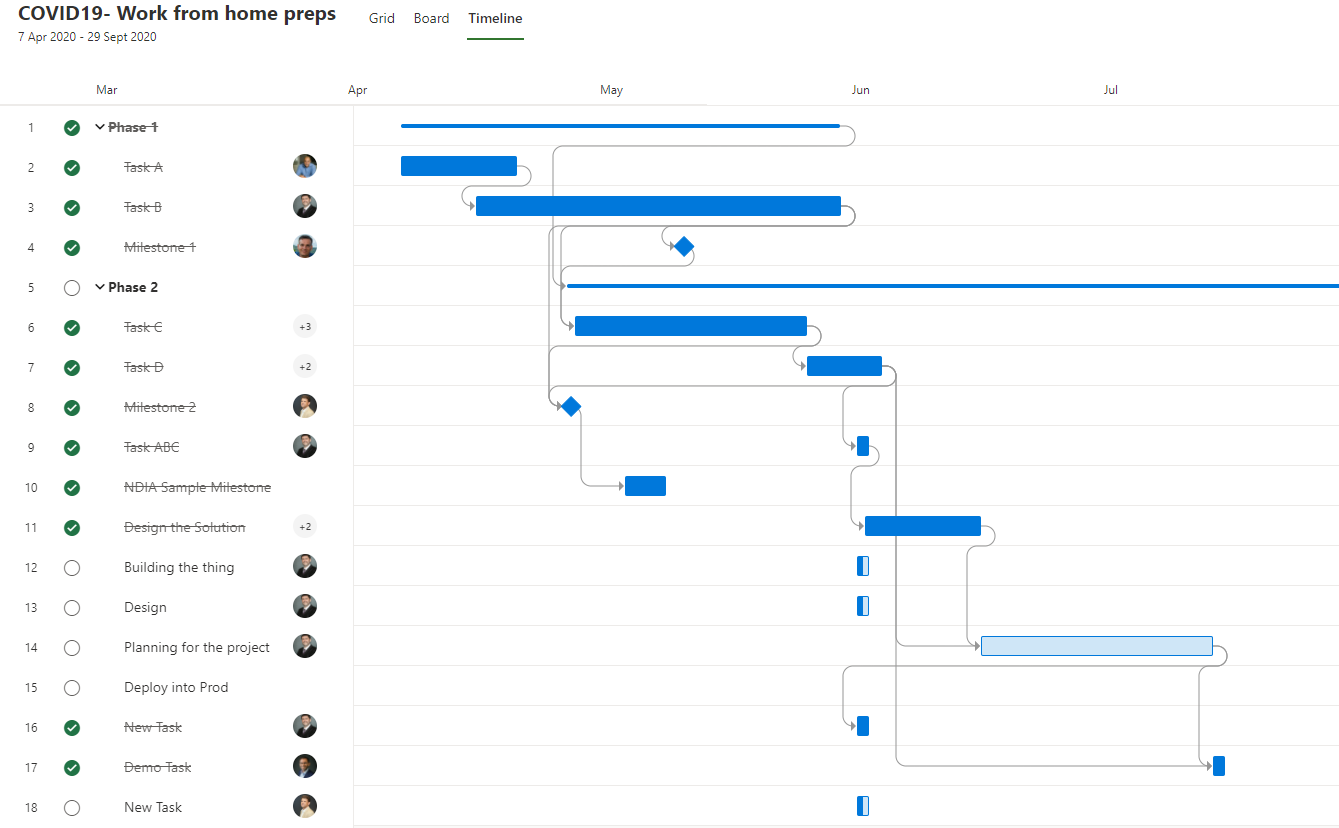This screenshot has height=828, width=1339.
Task: Open the Board view
Action: coord(431,18)
